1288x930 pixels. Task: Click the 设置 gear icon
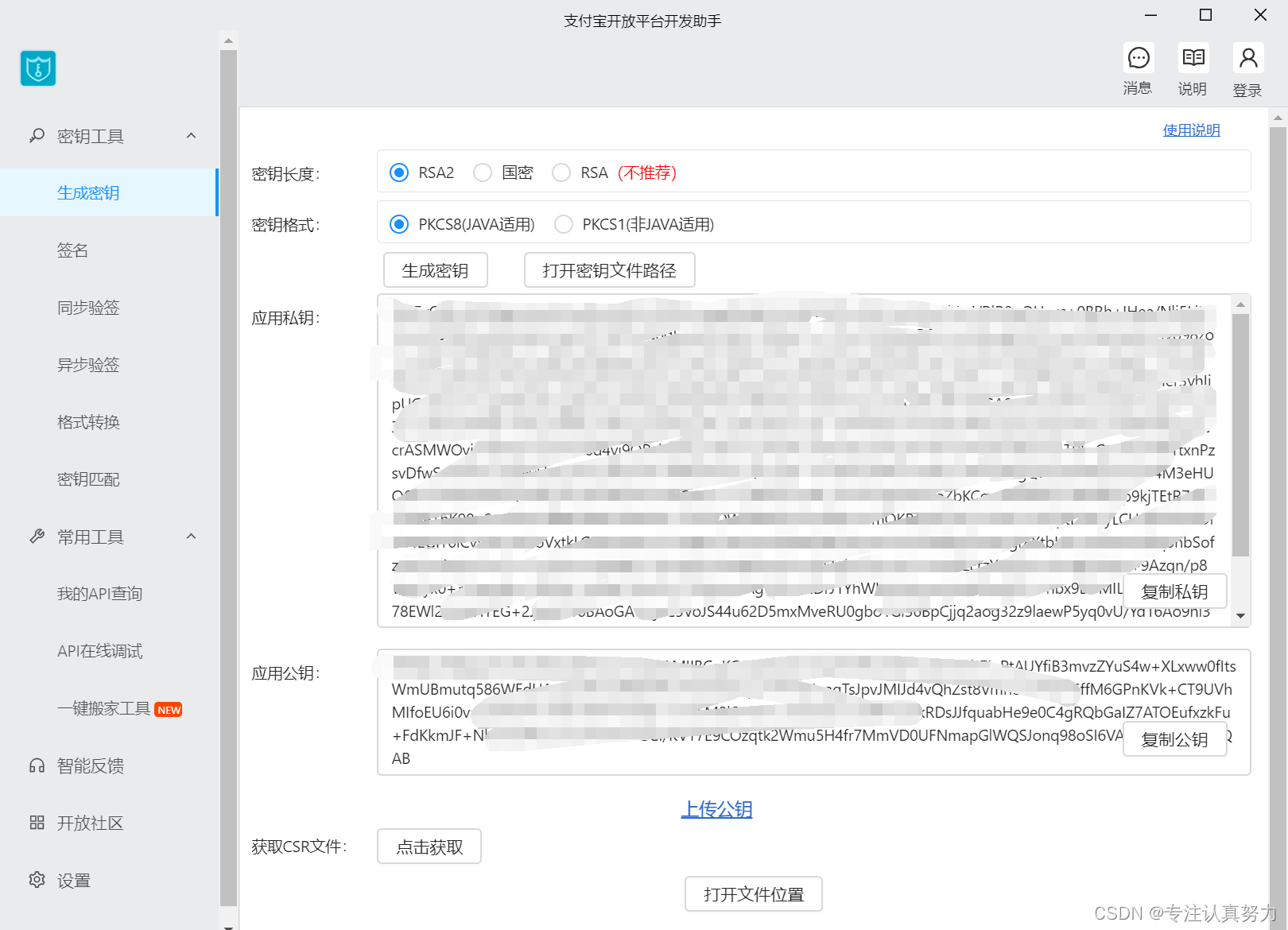37,880
